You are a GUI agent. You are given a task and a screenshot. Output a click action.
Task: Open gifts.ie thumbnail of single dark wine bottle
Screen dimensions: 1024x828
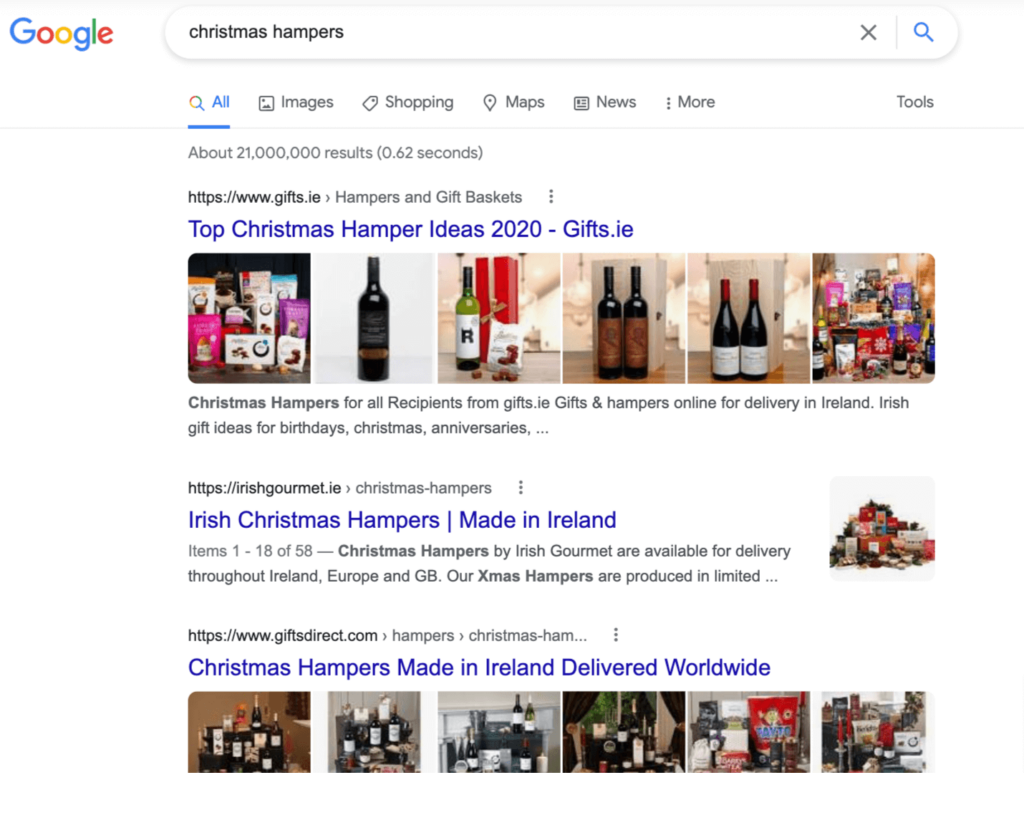pos(374,318)
